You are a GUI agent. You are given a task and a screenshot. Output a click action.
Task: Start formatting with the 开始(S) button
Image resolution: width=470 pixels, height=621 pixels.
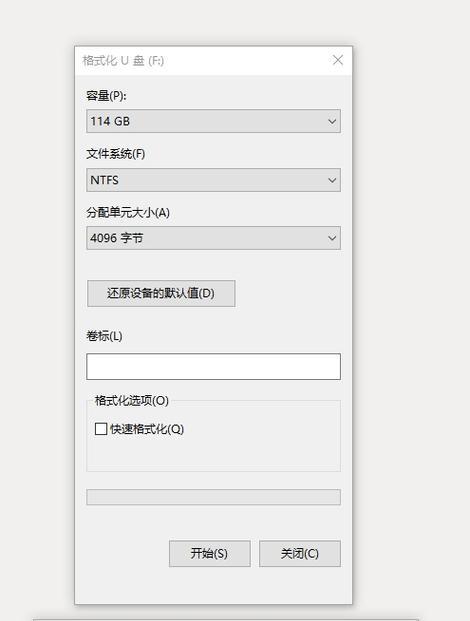click(x=209, y=554)
